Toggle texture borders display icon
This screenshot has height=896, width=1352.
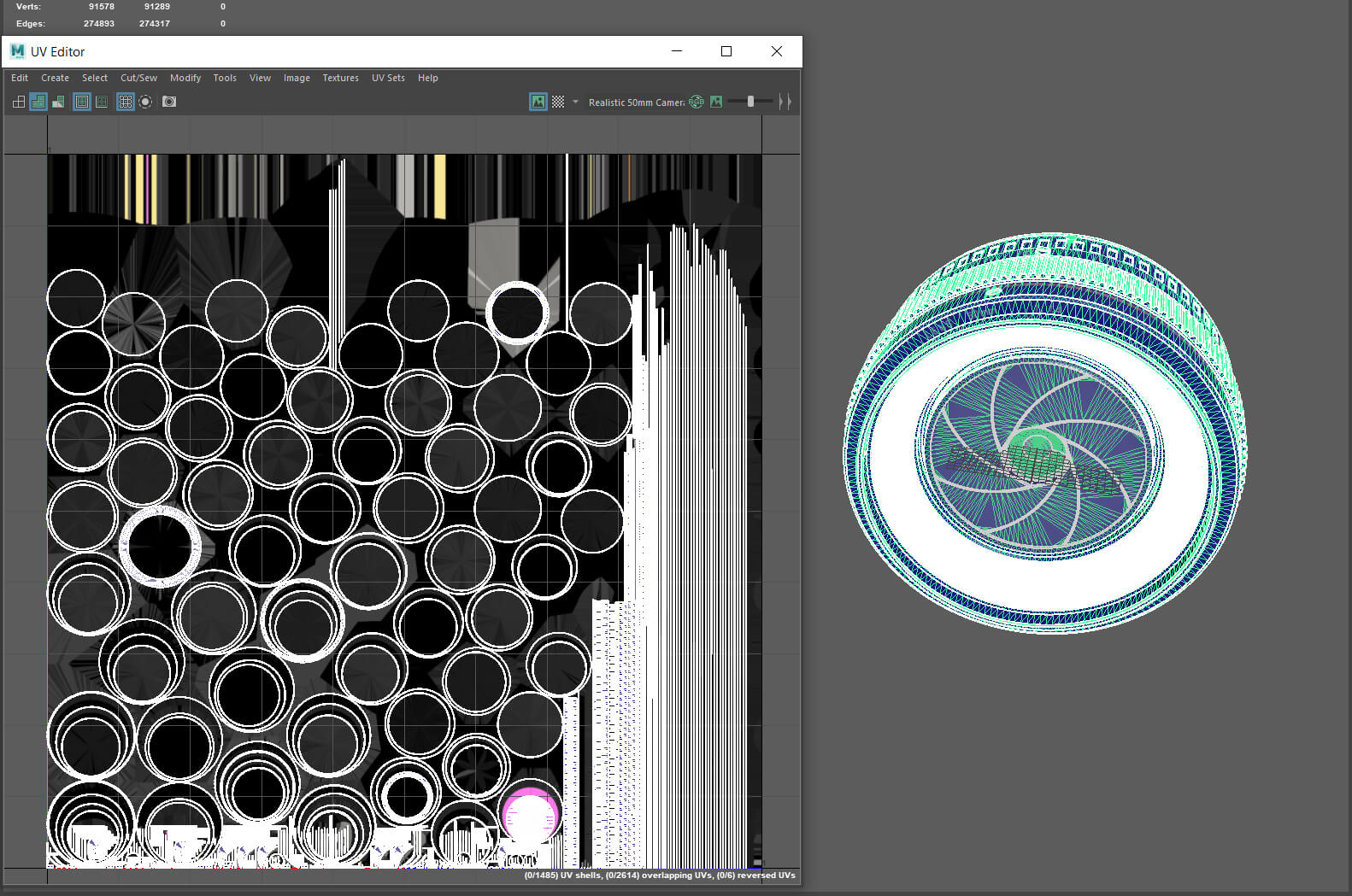[x=82, y=102]
